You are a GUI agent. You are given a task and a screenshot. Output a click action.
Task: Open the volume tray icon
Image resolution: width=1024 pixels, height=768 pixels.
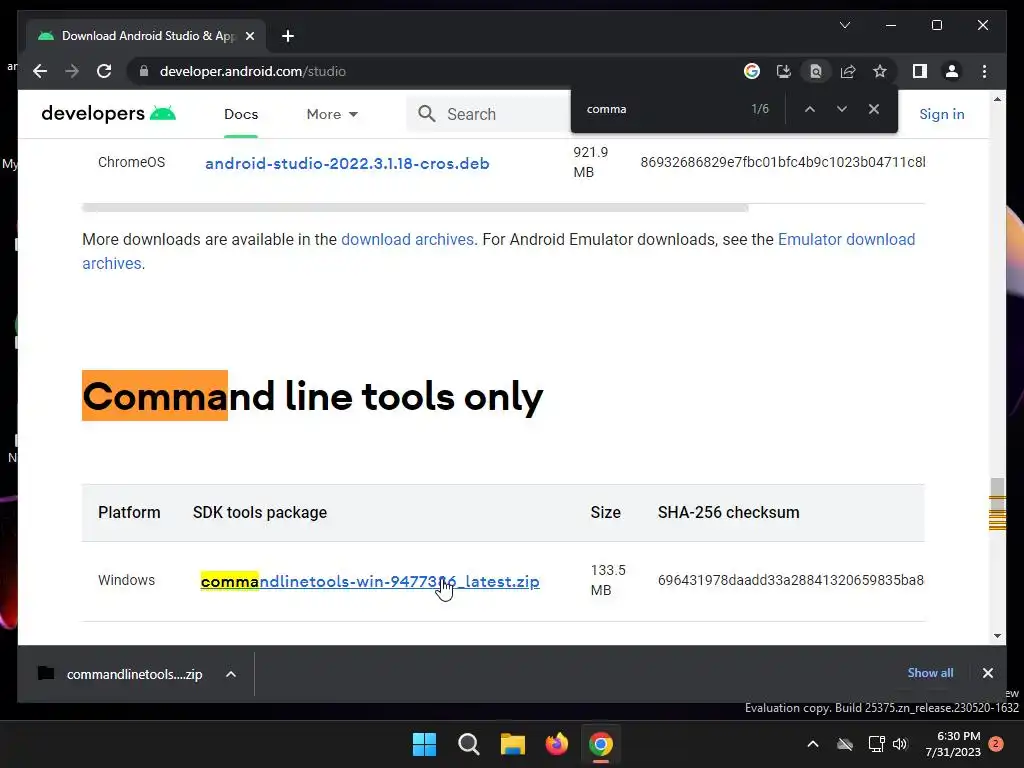coord(901,744)
